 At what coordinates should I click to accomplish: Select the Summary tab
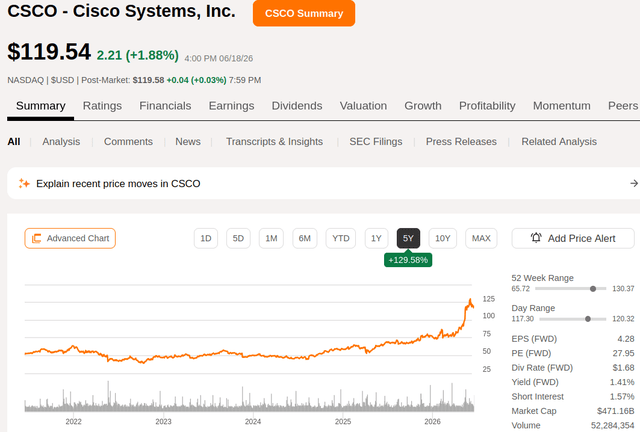click(x=40, y=106)
